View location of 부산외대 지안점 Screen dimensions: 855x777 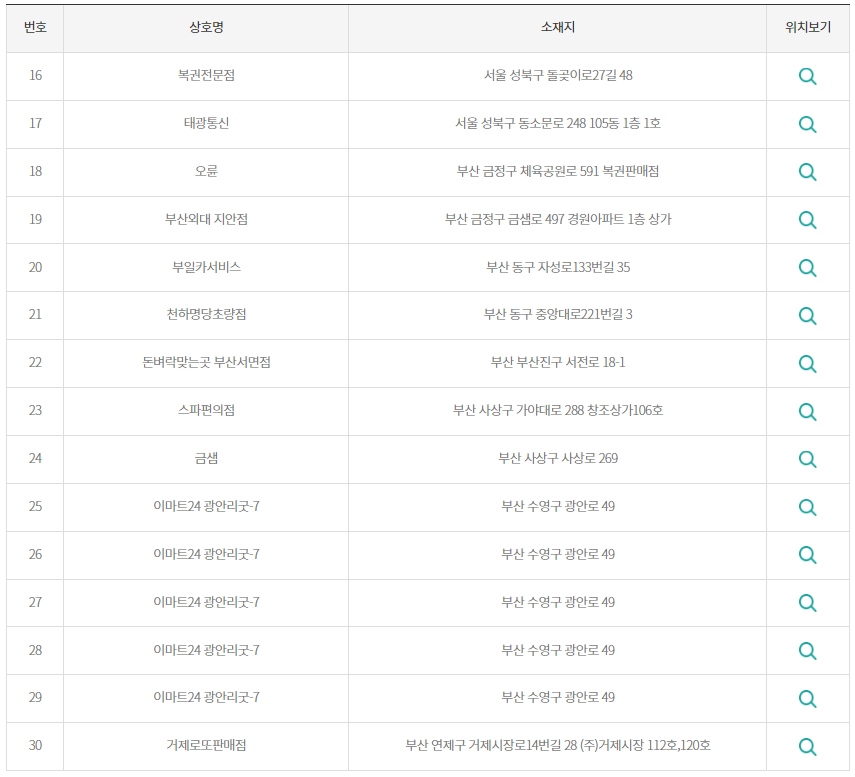[x=808, y=220]
